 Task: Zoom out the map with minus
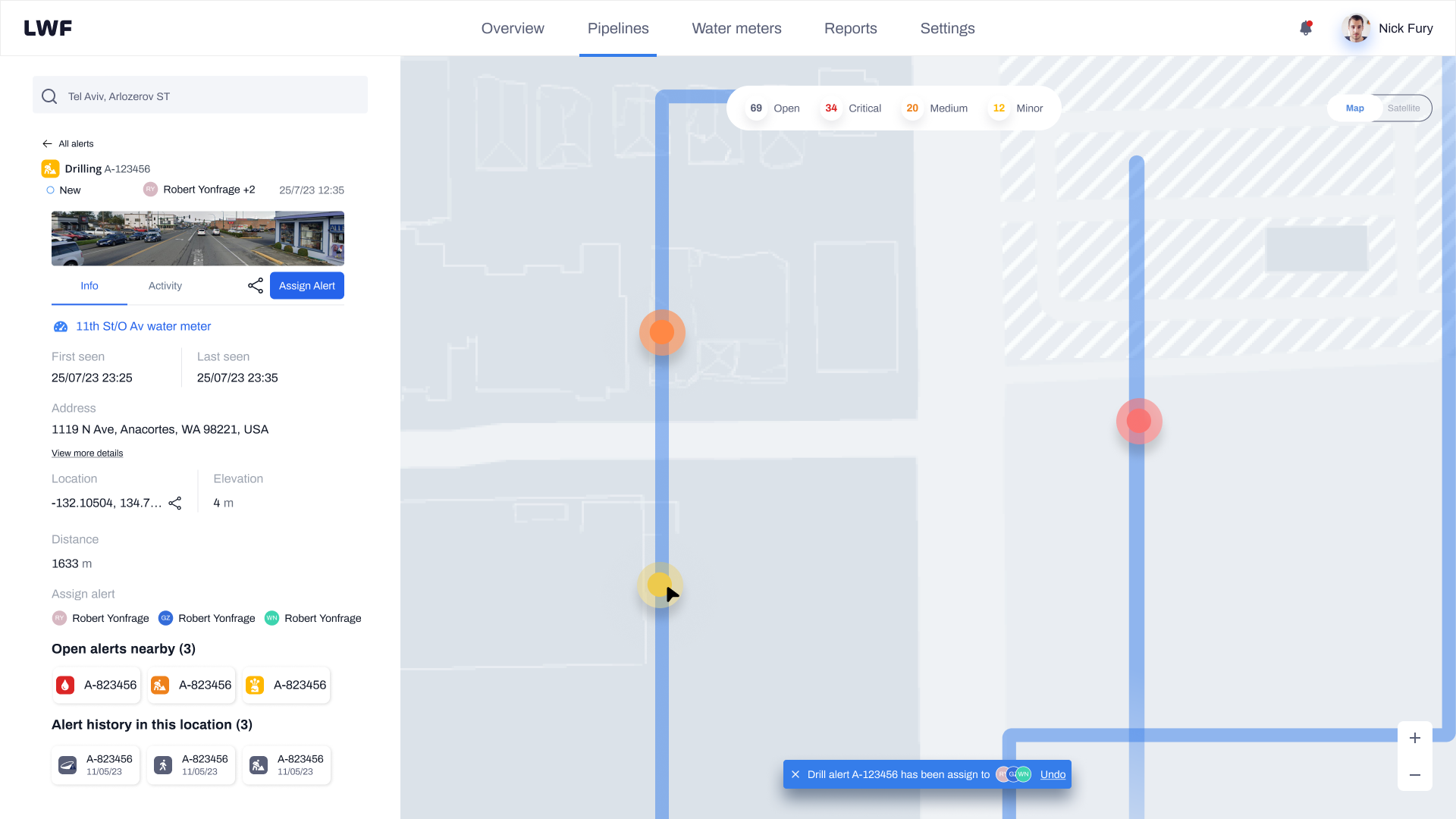pos(1415,775)
